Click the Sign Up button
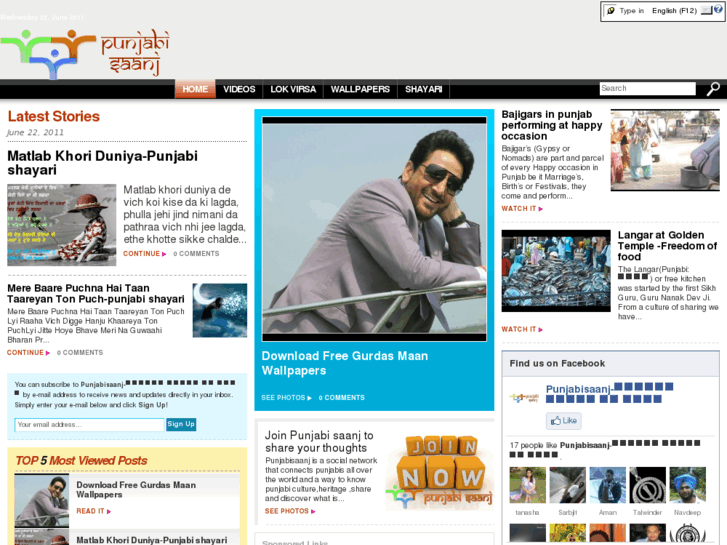The height and width of the screenshot is (545, 727). [181, 424]
